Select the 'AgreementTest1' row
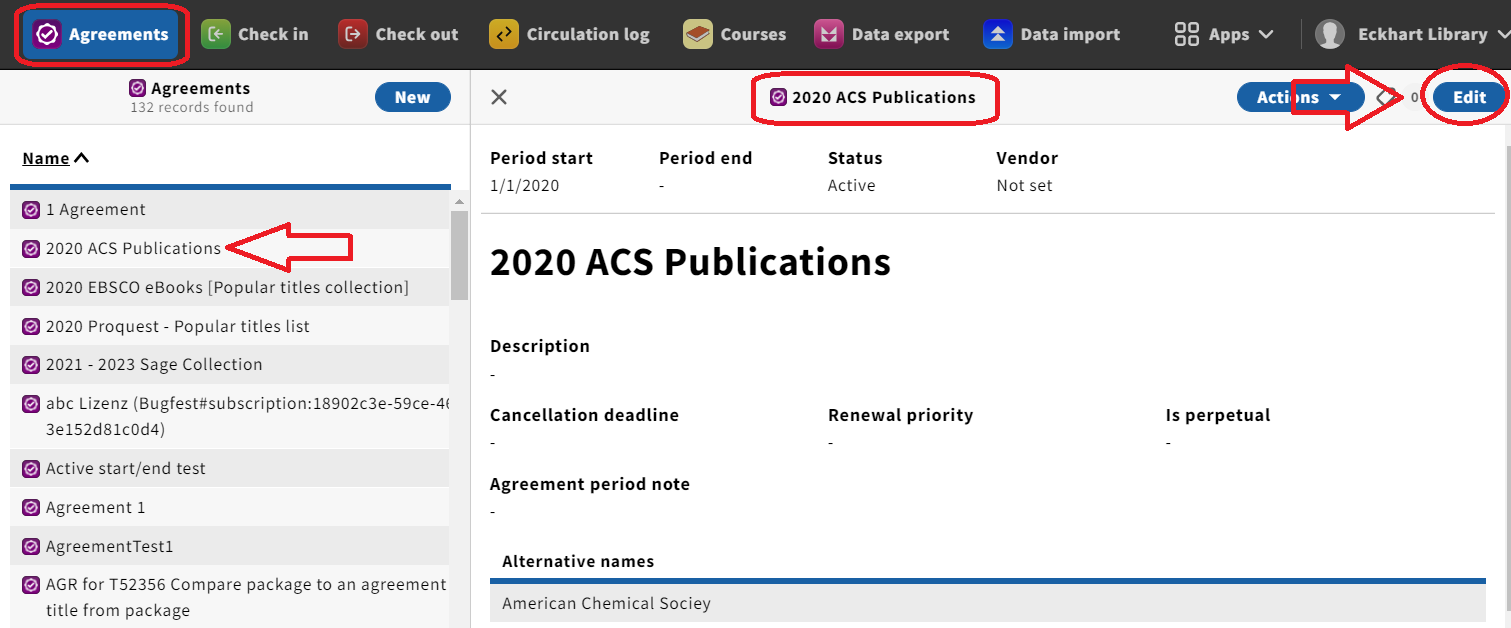This screenshot has height=628, width=1511. click(230, 546)
